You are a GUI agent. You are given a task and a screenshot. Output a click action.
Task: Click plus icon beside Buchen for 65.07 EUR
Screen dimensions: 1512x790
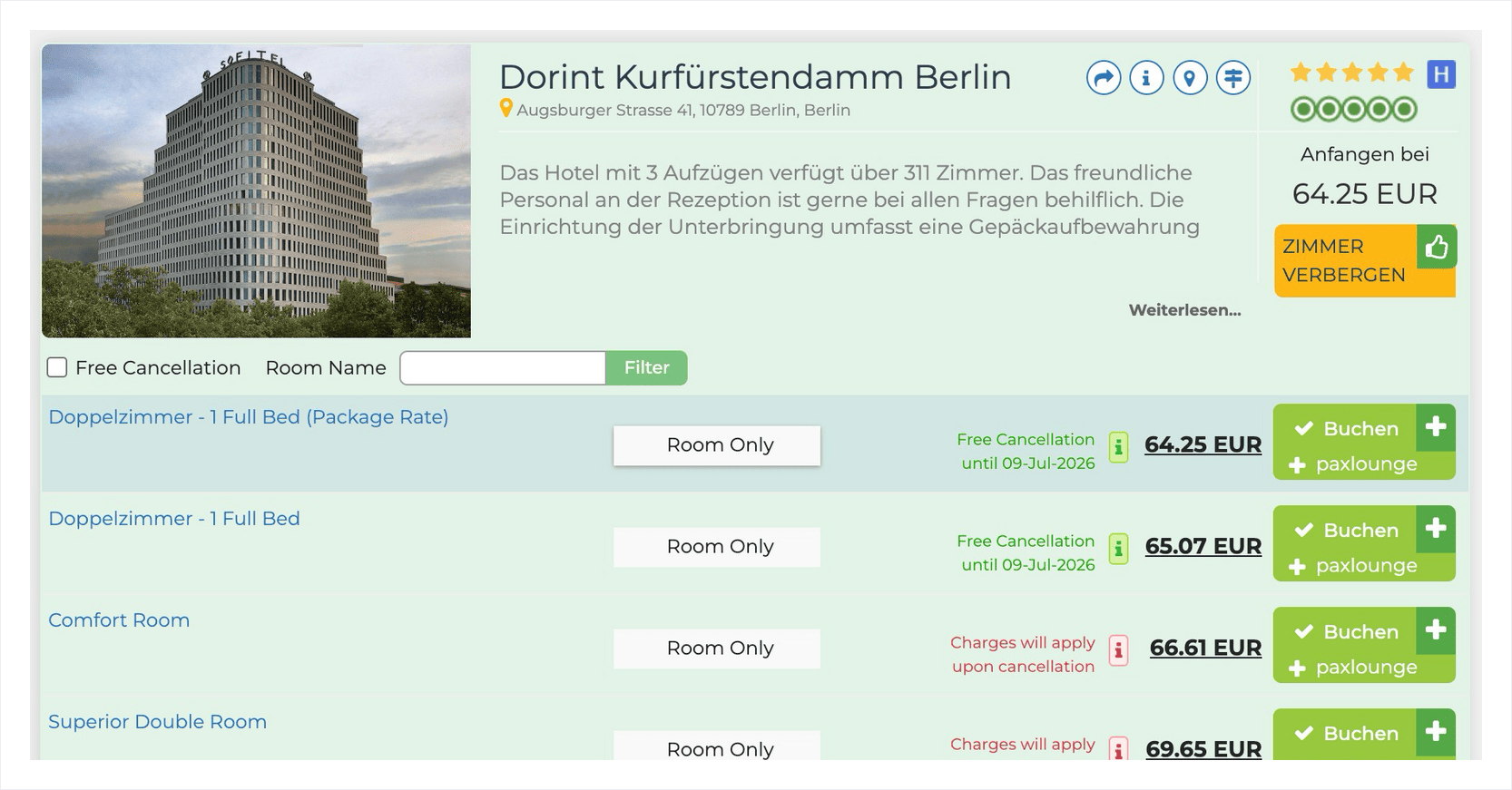1436,529
